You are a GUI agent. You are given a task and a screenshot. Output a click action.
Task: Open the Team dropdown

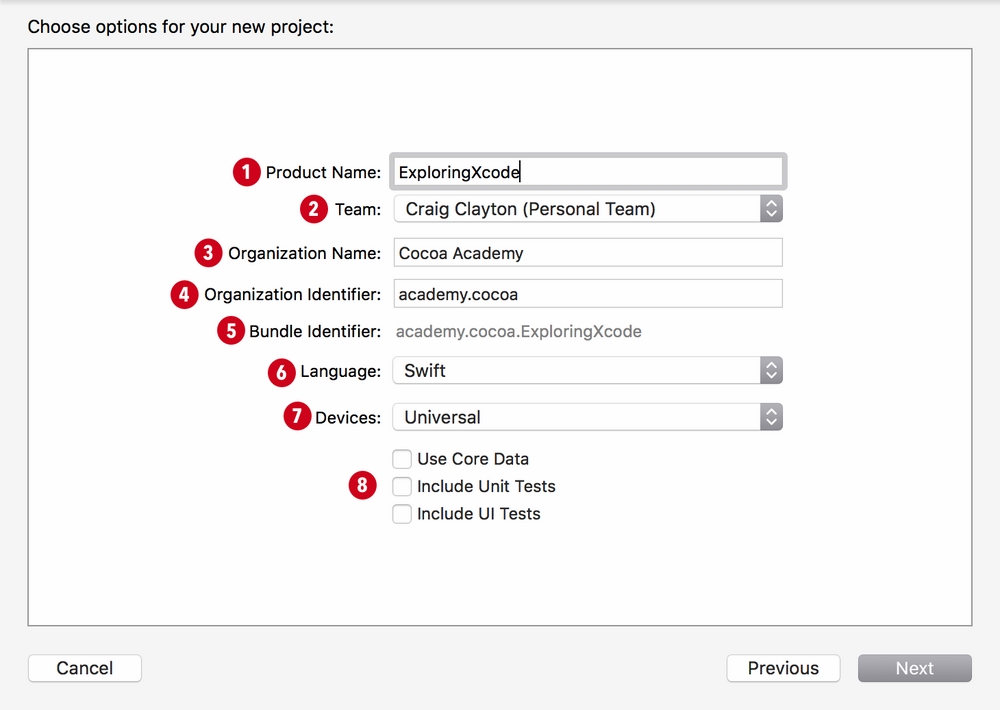coord(588,209)
